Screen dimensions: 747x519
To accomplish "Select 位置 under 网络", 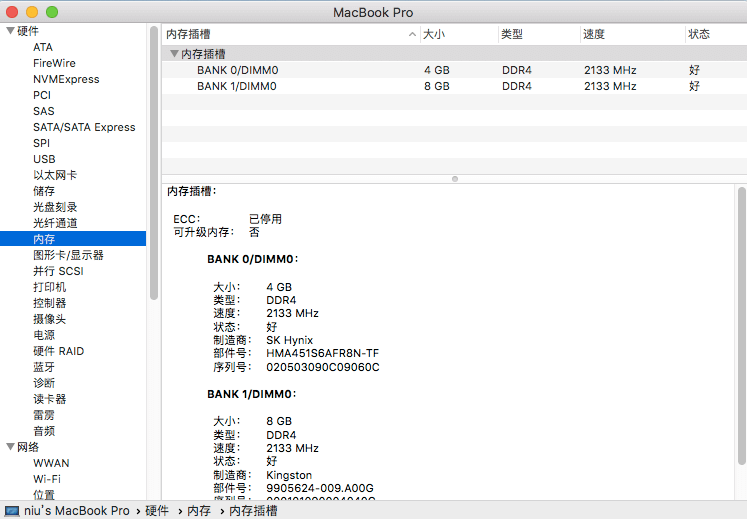I will [44, 495].
